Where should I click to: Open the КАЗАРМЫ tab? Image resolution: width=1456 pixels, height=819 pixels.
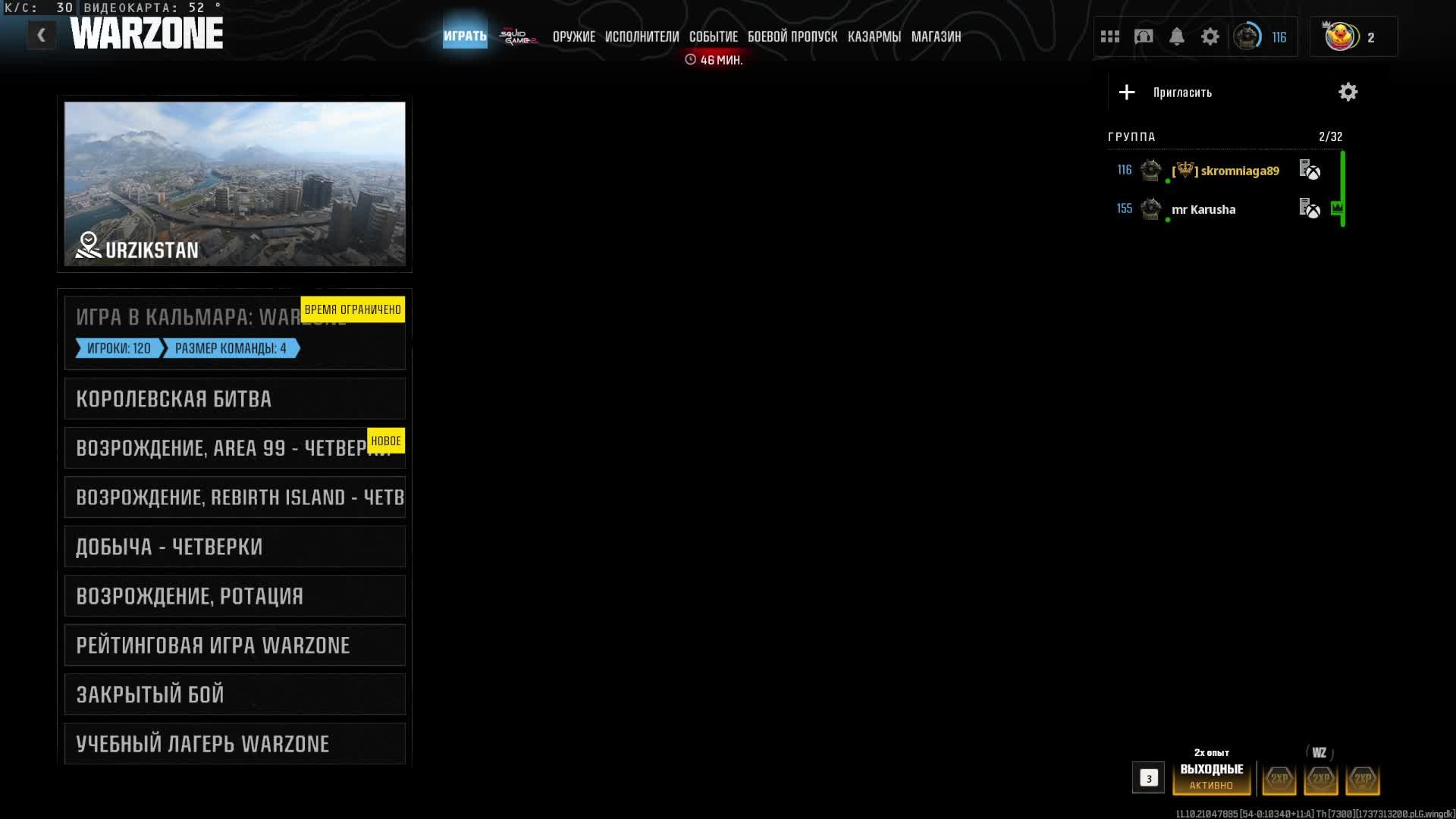pyautogui.click(x=874, y=37)
